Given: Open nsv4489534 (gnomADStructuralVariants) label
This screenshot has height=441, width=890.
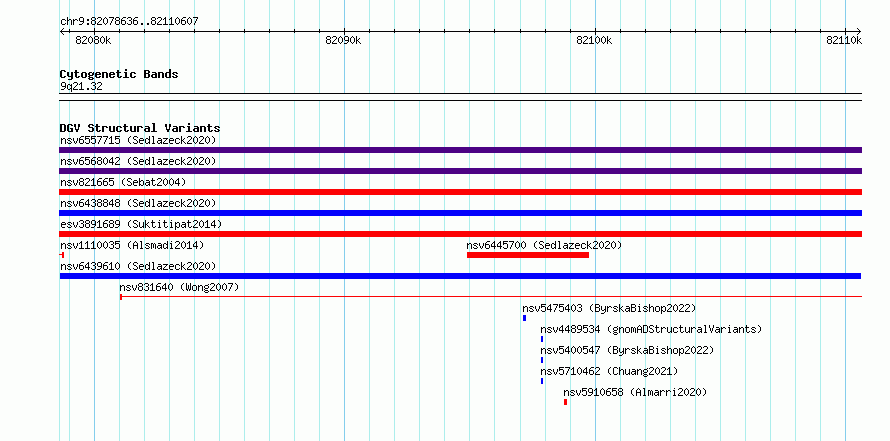Looking at the screenshot, I should 651,329.
